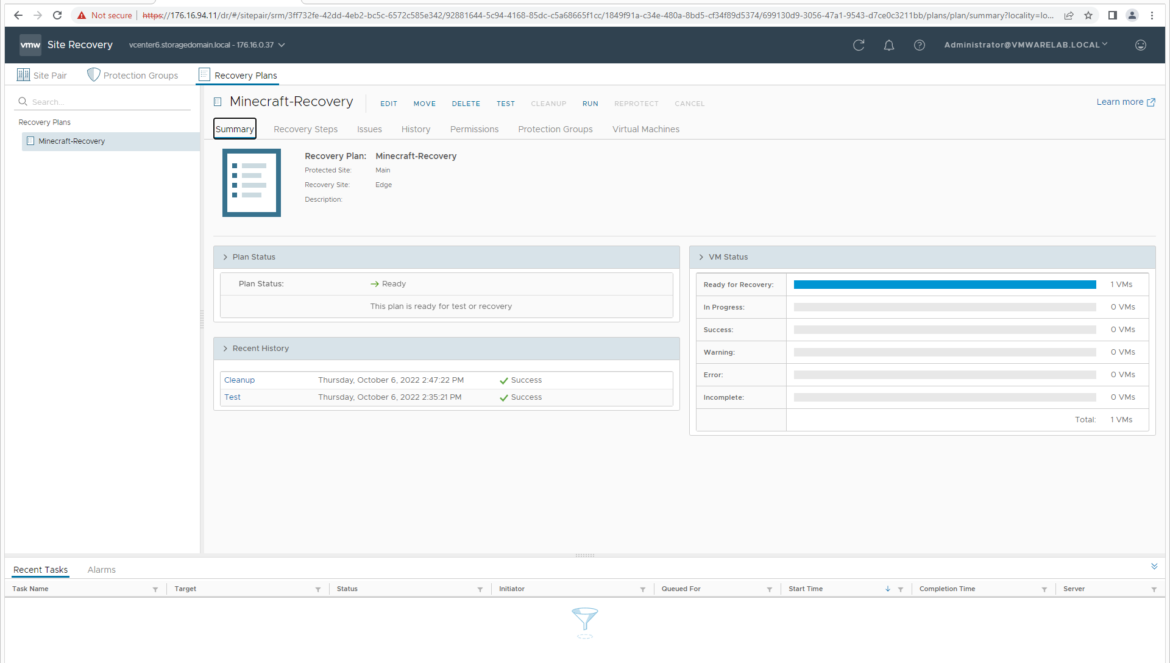Click the browser back arrow
Viewport: 1170px width, 663px height.
[x=18, y=15]
